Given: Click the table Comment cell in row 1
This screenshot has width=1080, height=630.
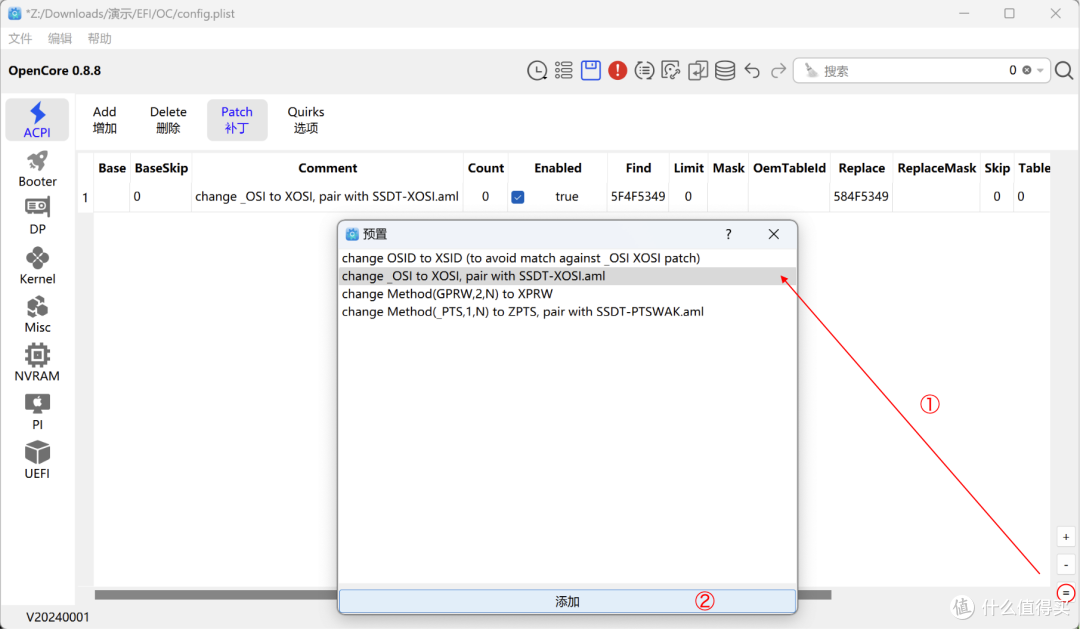Looking at the screenshot, I should [327, 197].
